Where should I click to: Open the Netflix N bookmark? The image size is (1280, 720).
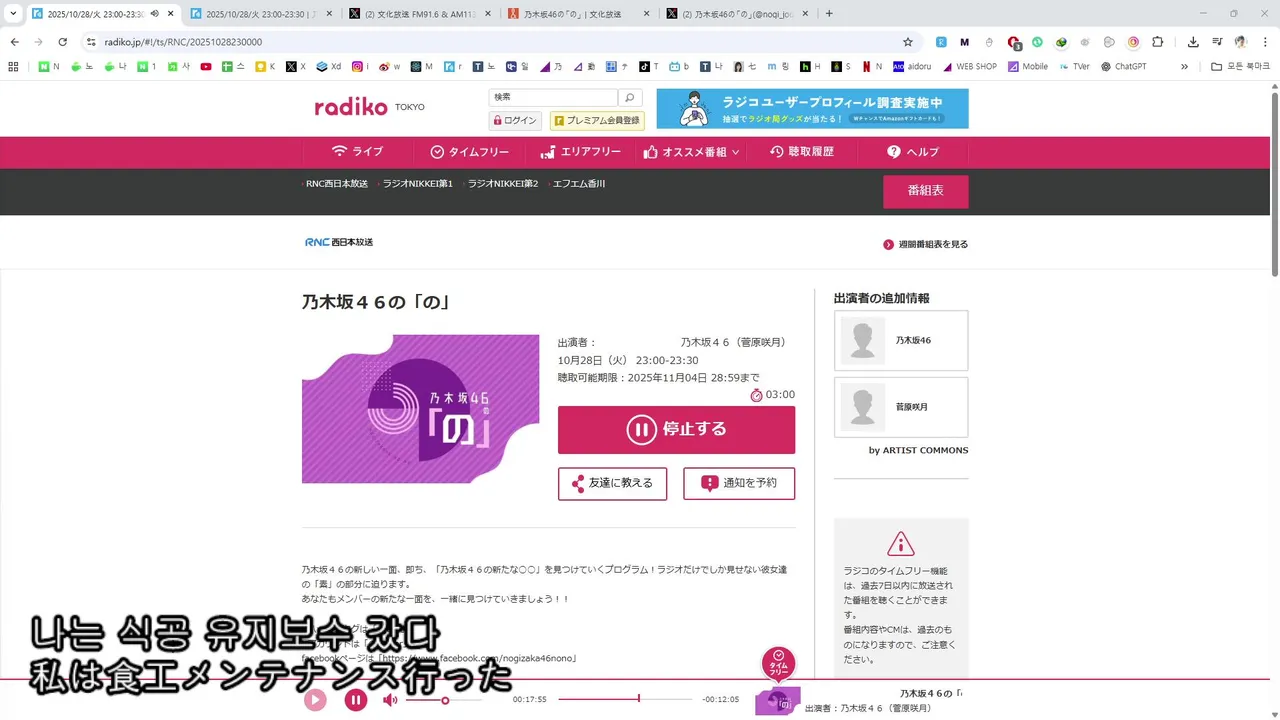pyautogui.click(x=872, y=67)
